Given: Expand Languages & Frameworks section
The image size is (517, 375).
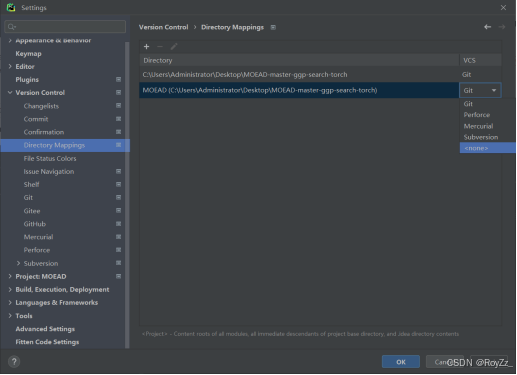Looking at the screenshot, I should (10, 303).
